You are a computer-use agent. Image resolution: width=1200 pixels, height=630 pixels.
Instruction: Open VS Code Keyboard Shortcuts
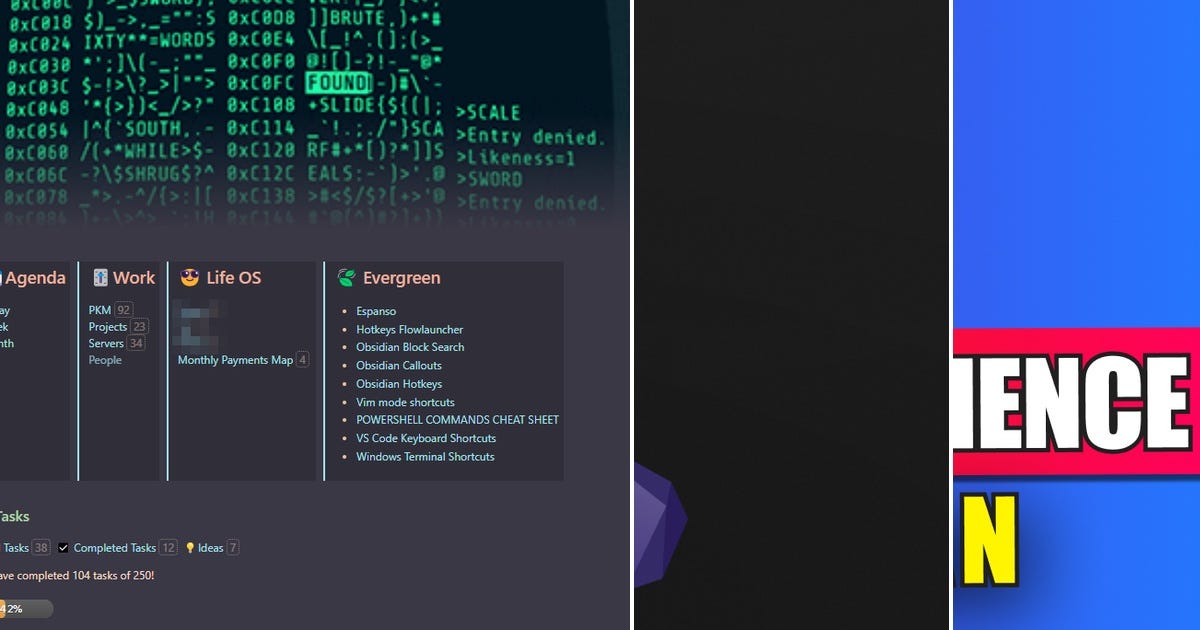(427, 438)
